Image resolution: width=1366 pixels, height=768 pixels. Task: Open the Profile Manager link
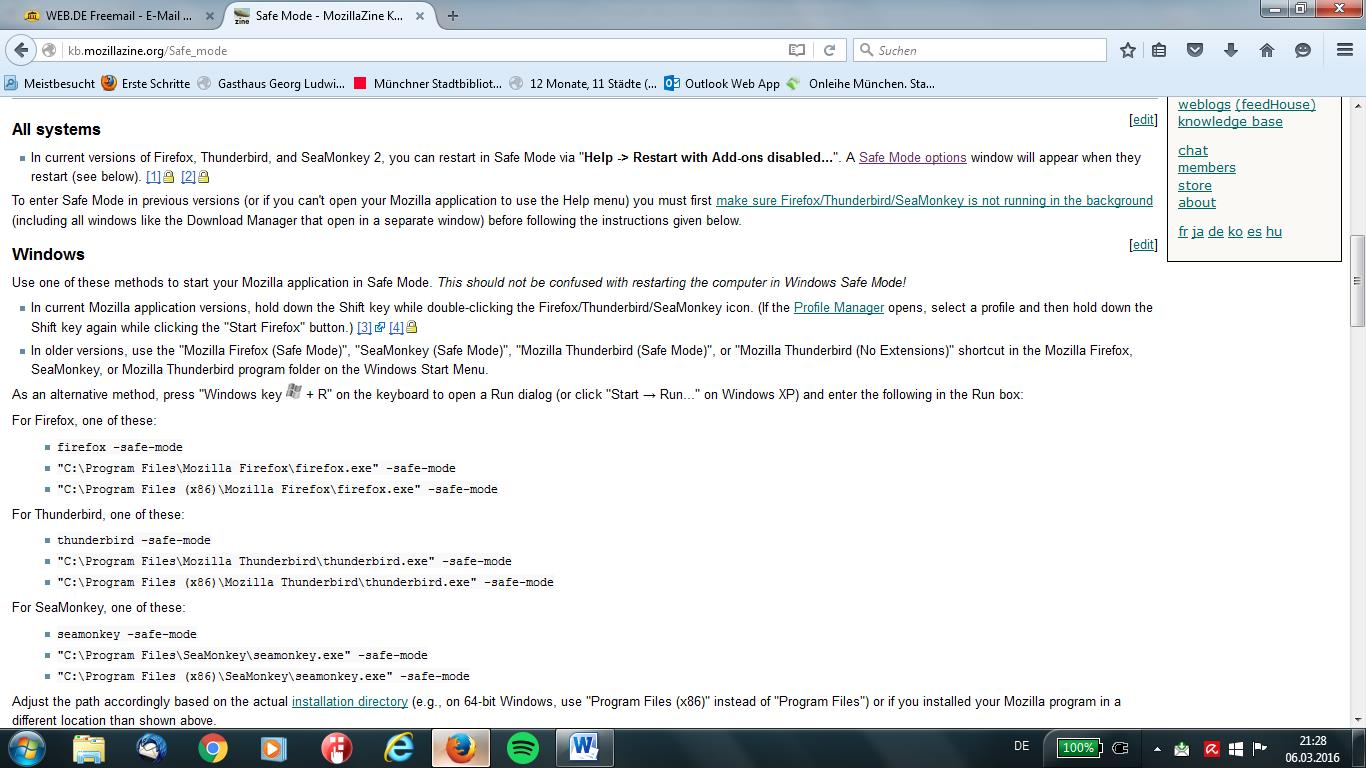pyautogui.click(x=839, y=307)
